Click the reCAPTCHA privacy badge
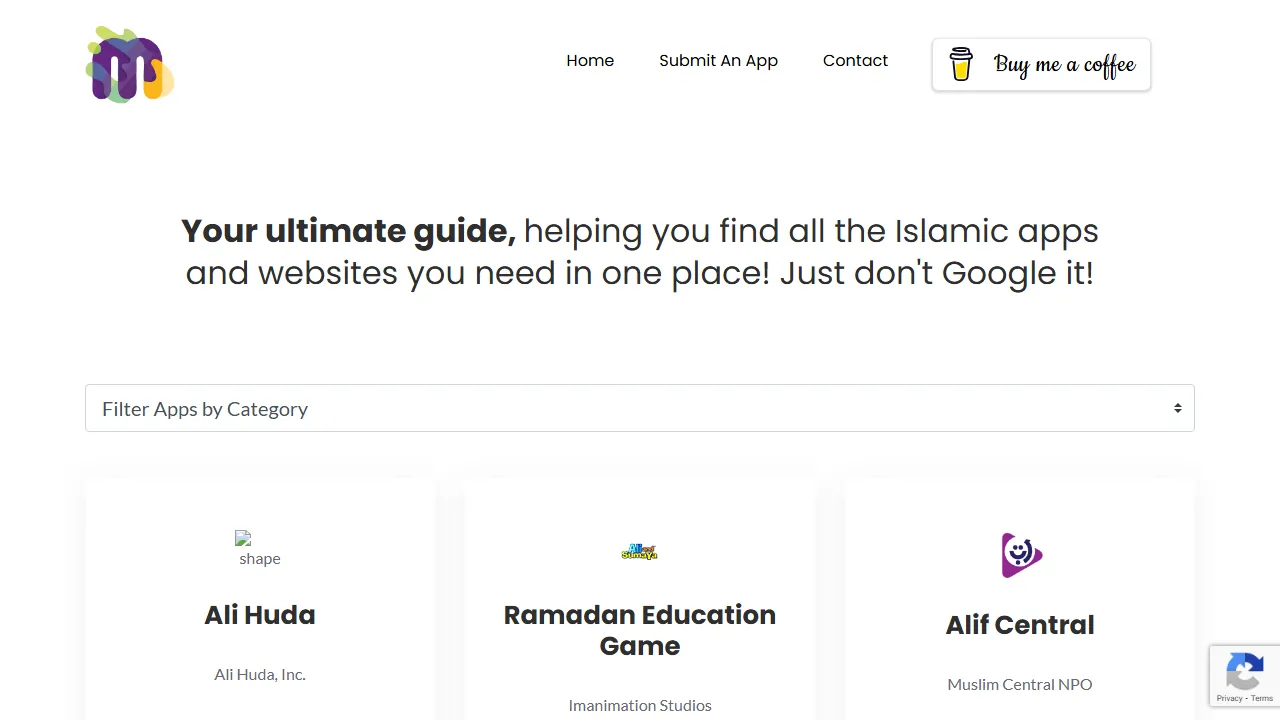The image size is (1280, 720). click(1244, 676)
